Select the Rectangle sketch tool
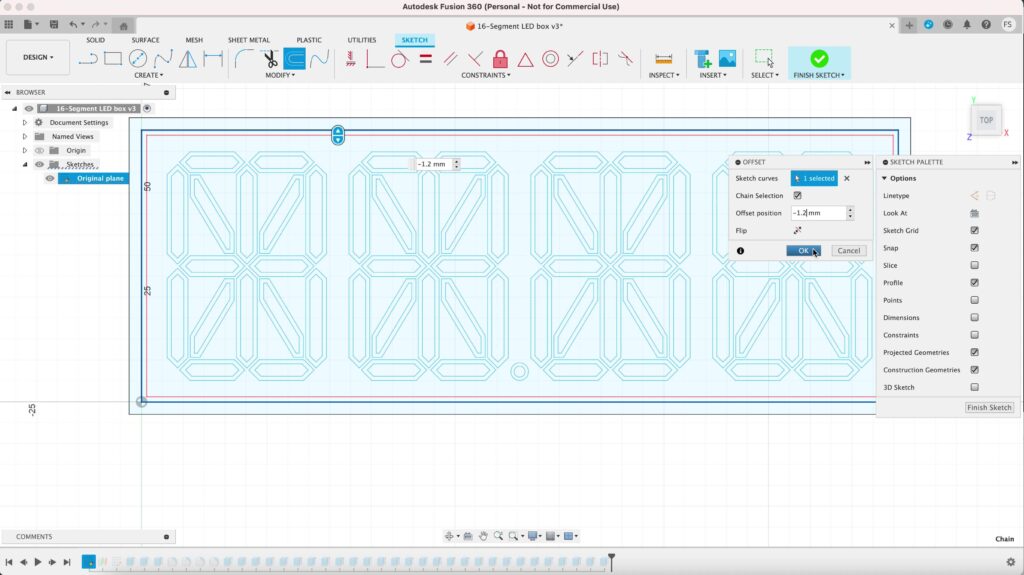 [113, 59]
